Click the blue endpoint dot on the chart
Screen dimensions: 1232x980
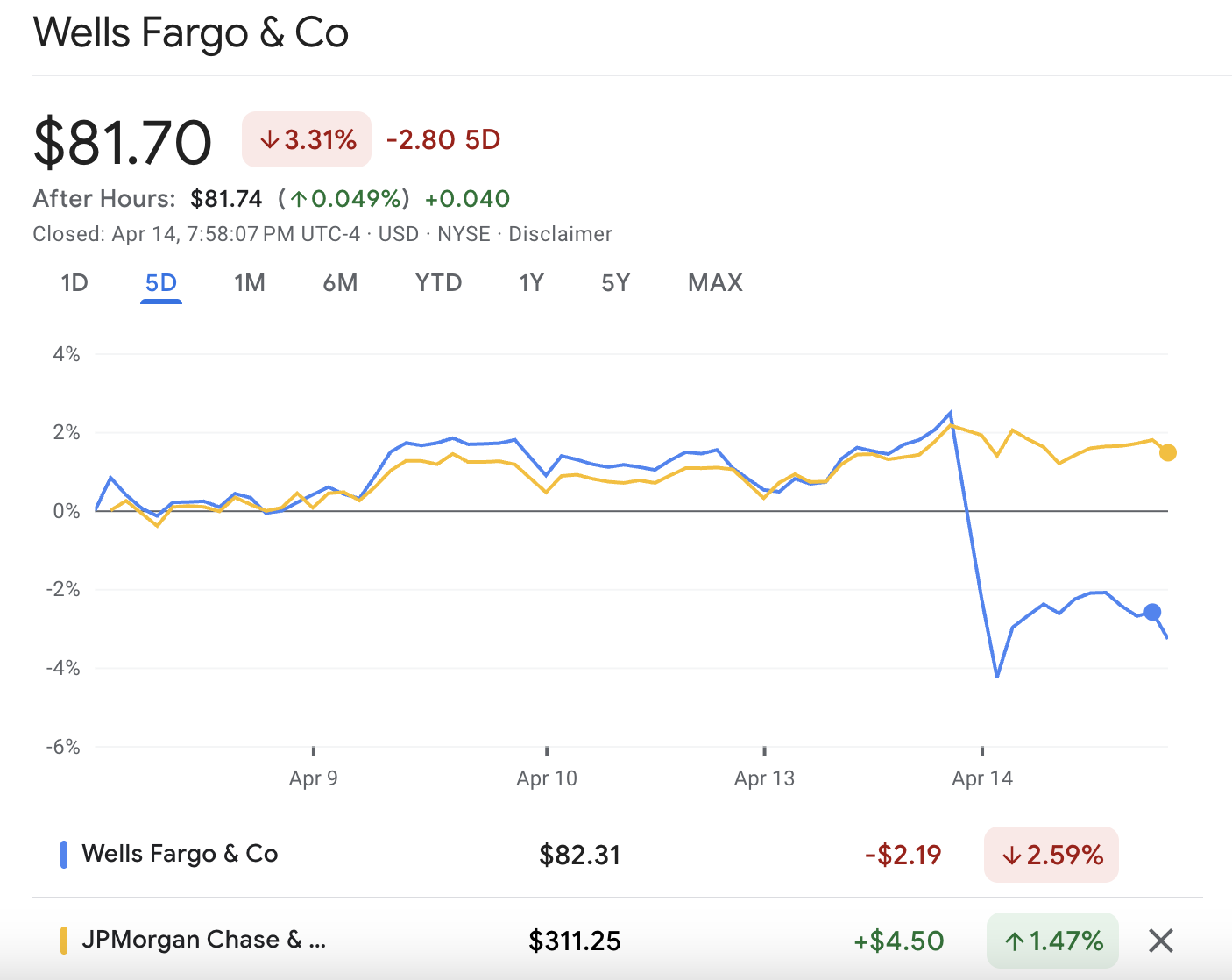tap(1151, 612)
